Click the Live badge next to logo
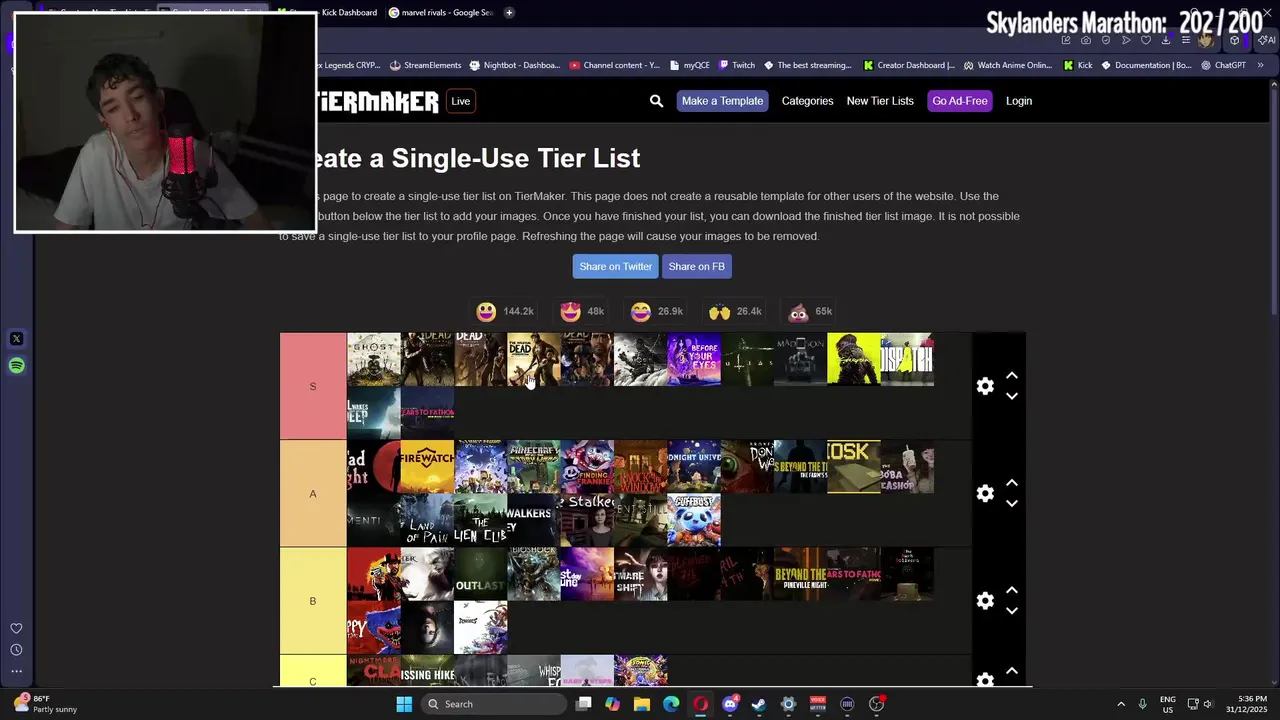 pos(460,101)
